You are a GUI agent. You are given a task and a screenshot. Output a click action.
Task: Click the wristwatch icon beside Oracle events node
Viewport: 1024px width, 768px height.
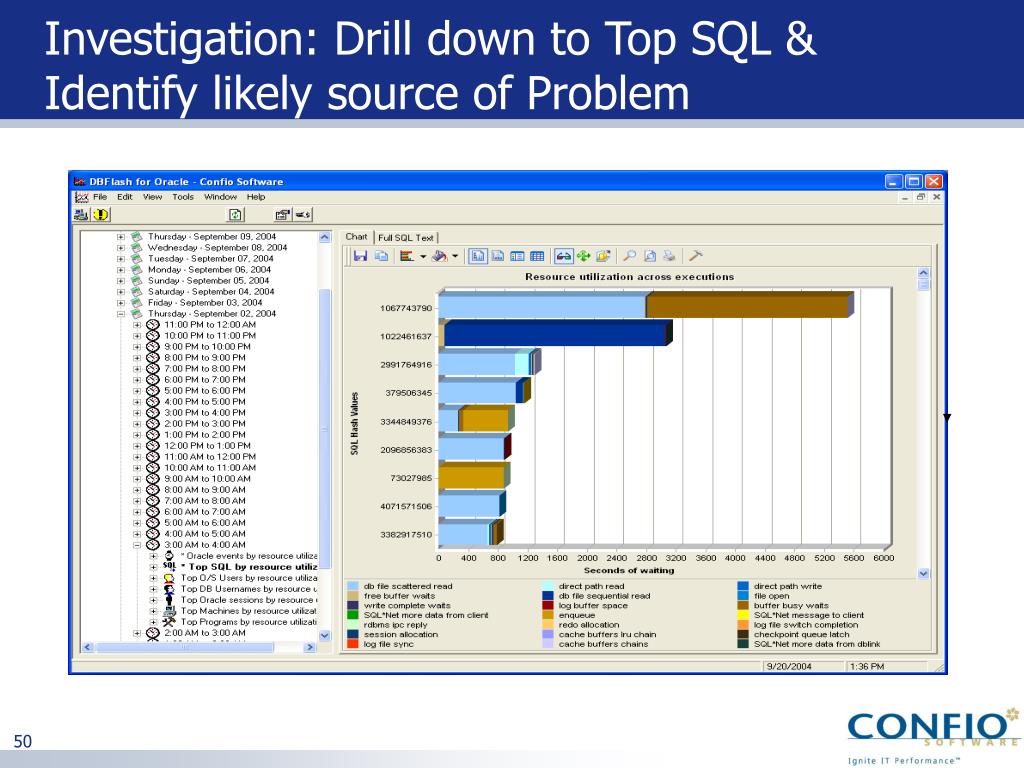pyautogui.click(x=169, y=556)
